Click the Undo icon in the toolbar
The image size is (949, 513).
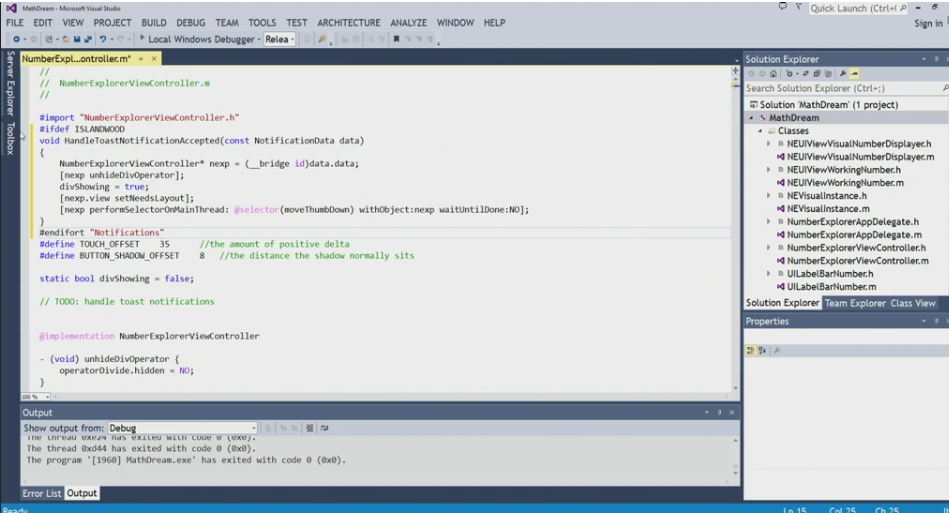point(102,39)
